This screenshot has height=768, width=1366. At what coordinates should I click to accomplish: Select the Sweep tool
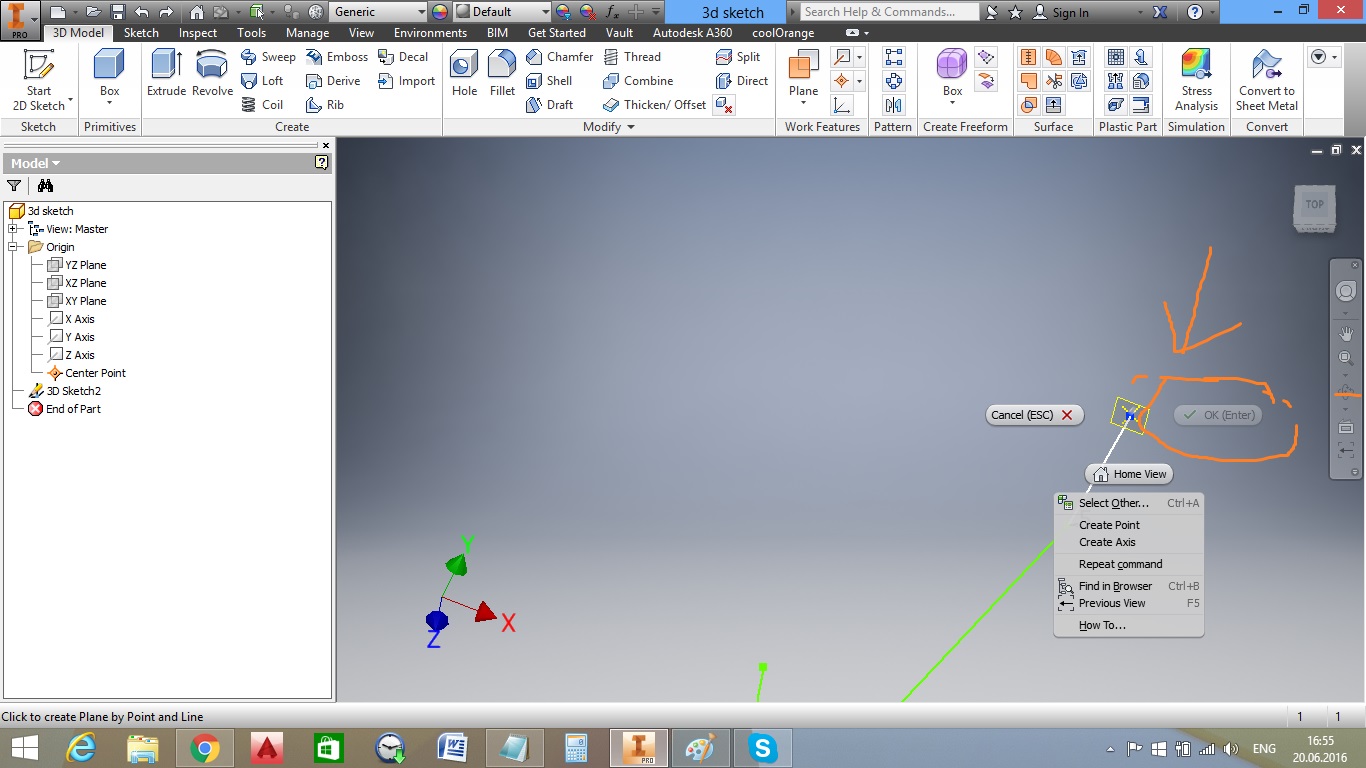(267, 57)
